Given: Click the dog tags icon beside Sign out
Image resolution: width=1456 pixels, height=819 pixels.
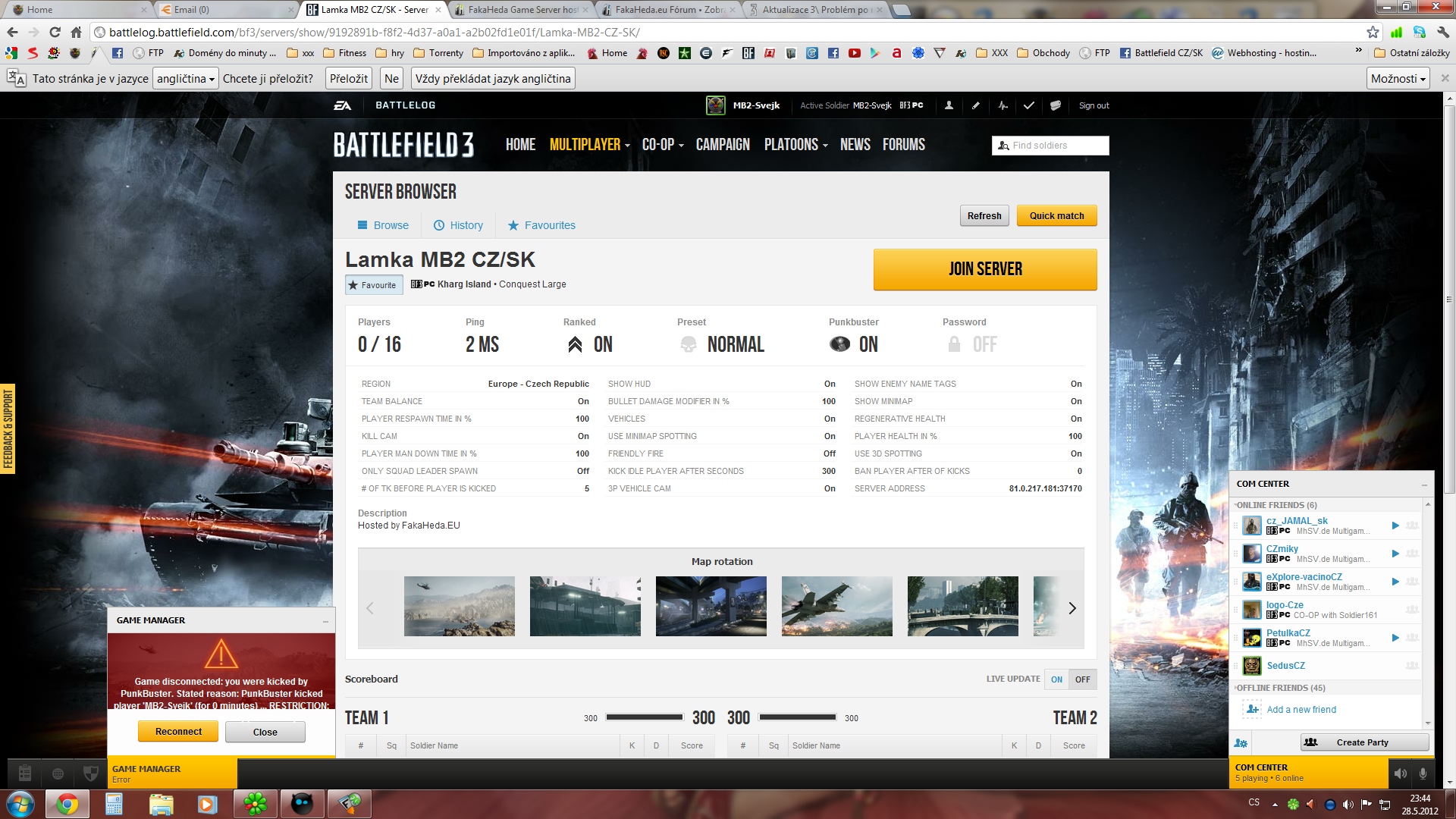Looking at the screenshot, I should (x=1055, y=105).
